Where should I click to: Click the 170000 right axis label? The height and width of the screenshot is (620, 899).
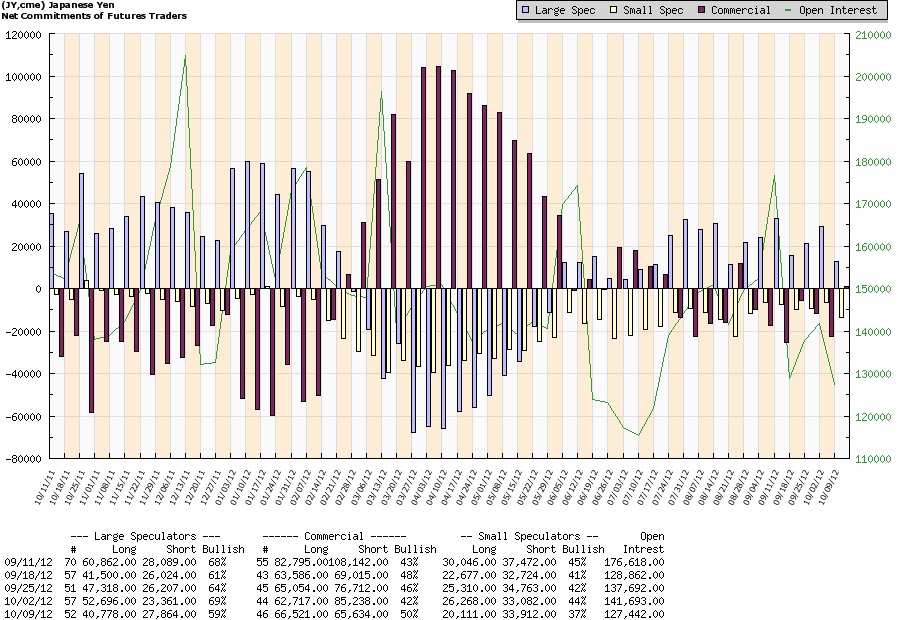[x=873, y=204]
